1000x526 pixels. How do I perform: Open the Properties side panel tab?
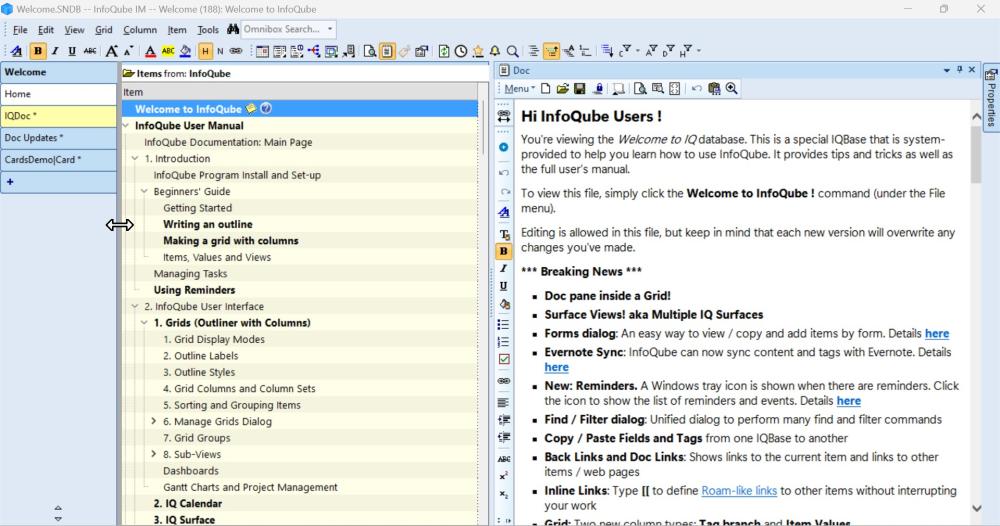[x=991, y=98]
